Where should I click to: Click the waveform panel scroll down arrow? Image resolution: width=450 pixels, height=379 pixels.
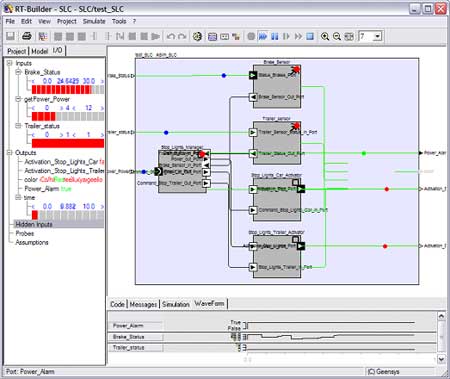pyautogui.click(x=441, y=359)
